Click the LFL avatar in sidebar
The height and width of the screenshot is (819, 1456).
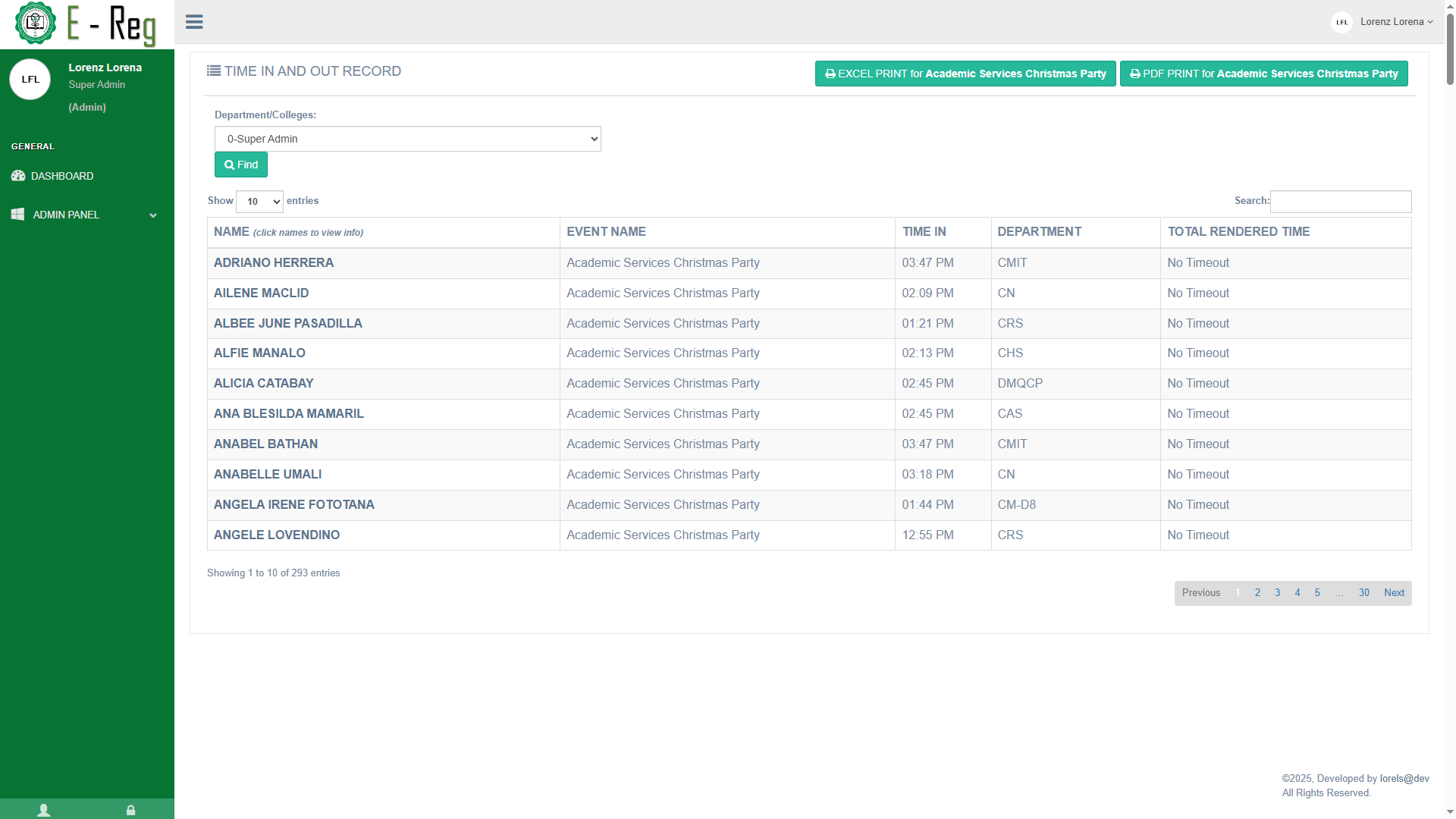(30, 80)
